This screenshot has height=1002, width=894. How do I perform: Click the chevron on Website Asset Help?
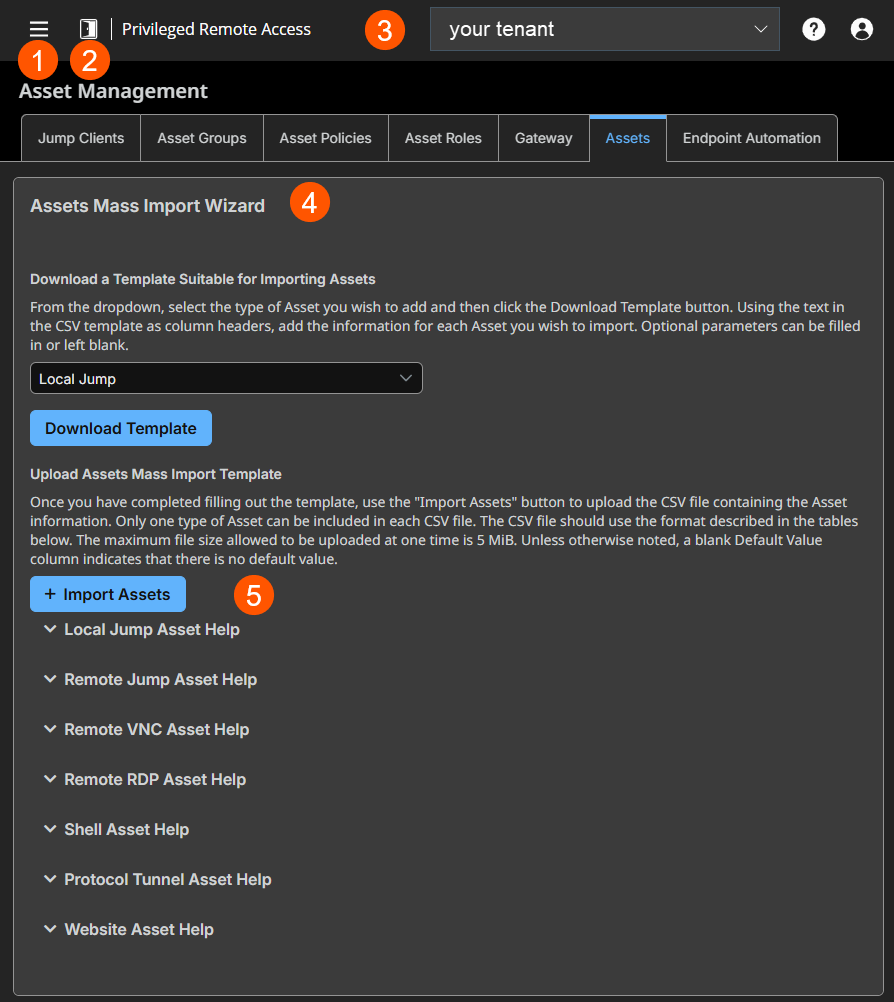(x=50, y=929)
